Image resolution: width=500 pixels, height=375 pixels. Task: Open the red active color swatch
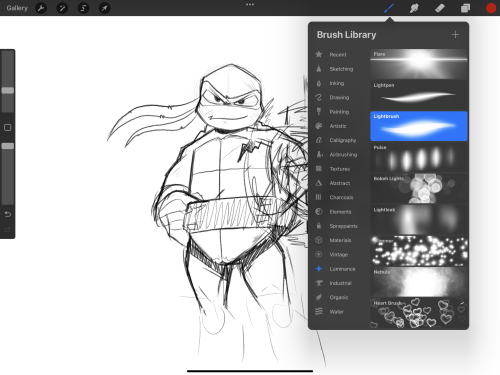(x=491, y=8)
